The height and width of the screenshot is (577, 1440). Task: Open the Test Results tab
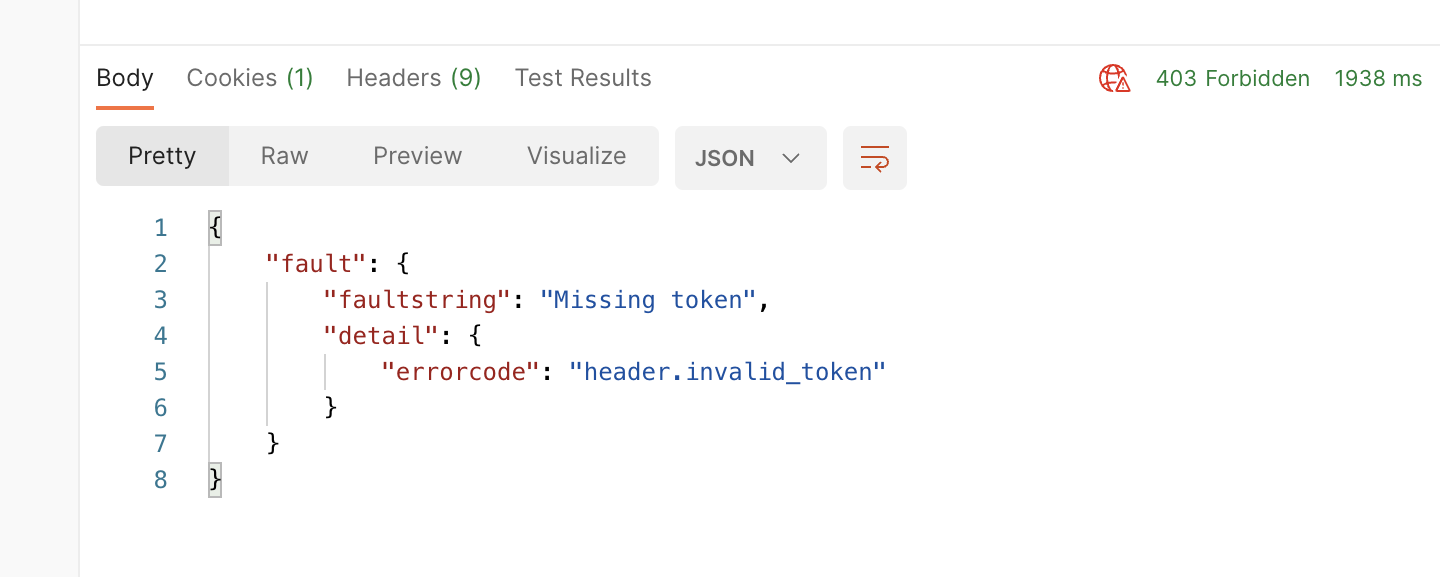[x=583, y=78]
